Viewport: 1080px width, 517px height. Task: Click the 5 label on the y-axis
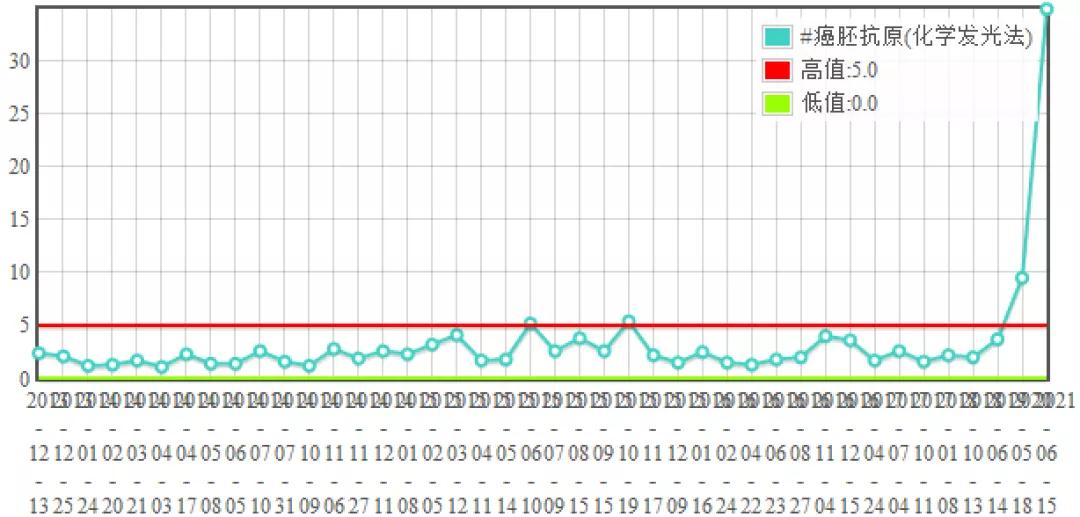tap(22, 325)
